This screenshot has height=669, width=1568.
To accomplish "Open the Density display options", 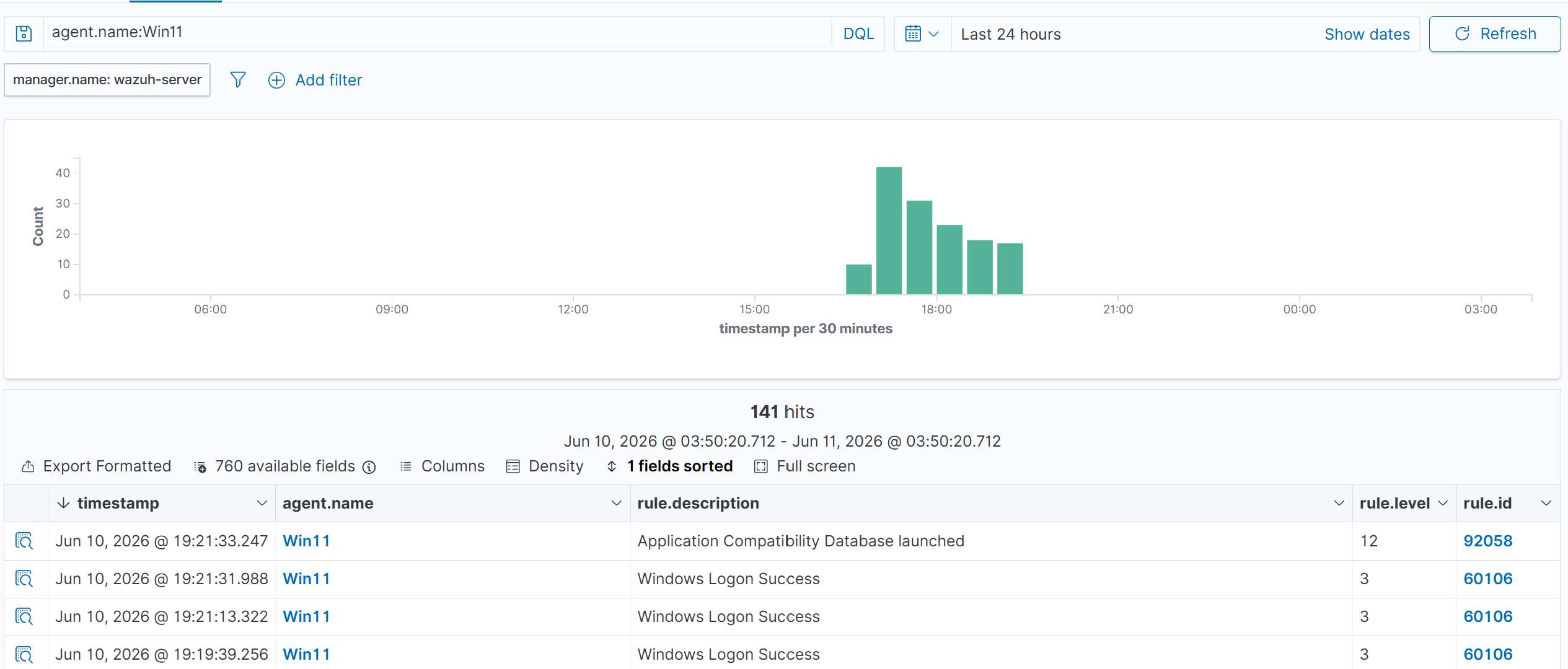I will [545, 466].
